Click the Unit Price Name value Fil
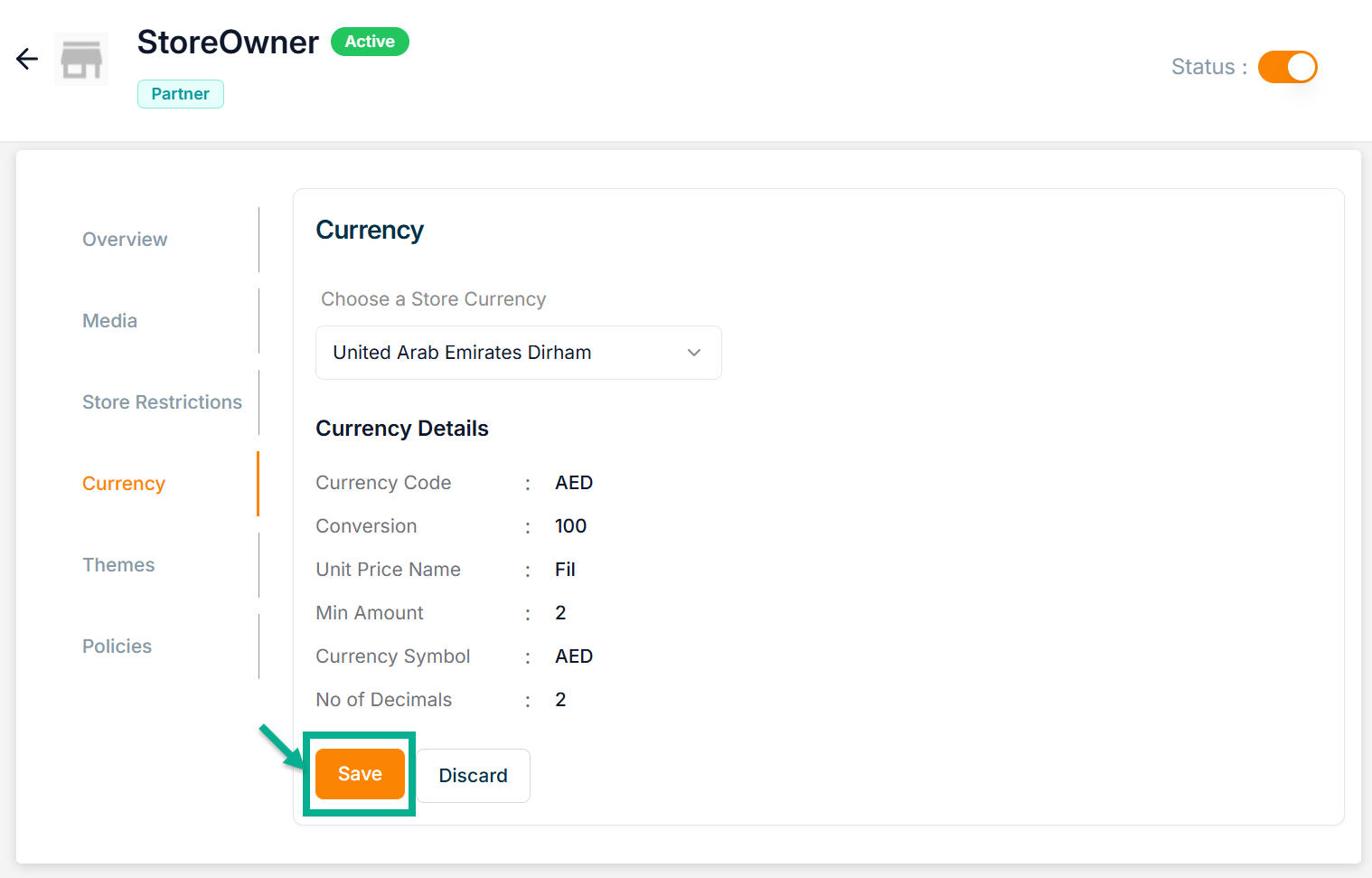This screenshot has height=878, width=1372. click(x=565, y=570)
